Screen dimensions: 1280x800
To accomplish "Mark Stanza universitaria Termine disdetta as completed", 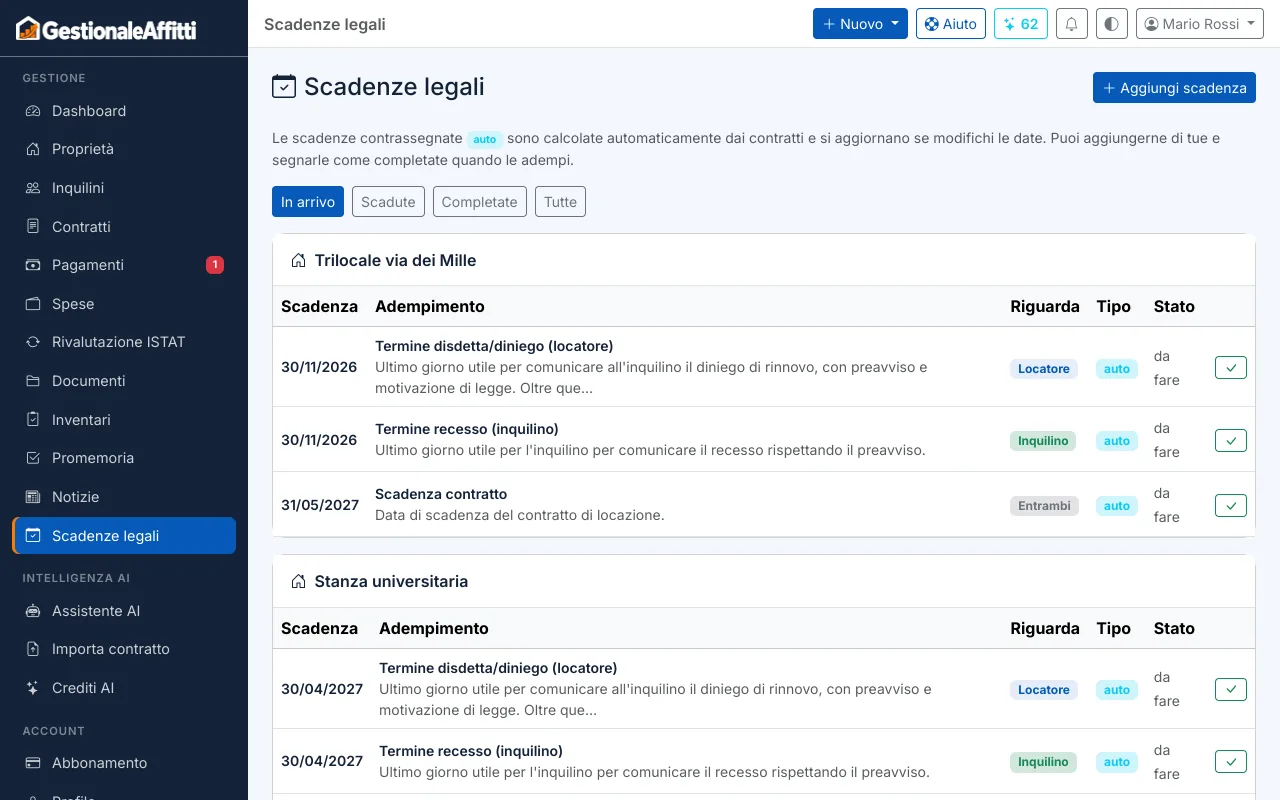I will coord(1231,689).
